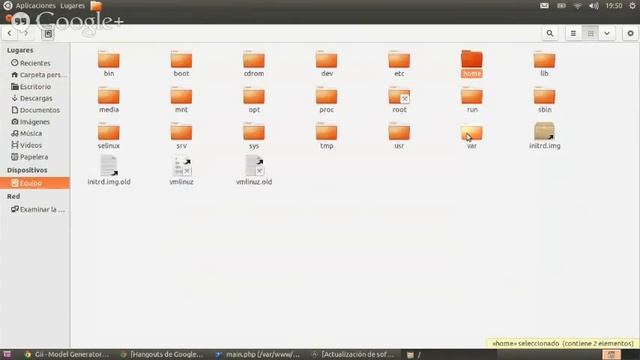Select the selinux folder
The height and width of the screenshot is (360, 640).
[x=109, y=136]
